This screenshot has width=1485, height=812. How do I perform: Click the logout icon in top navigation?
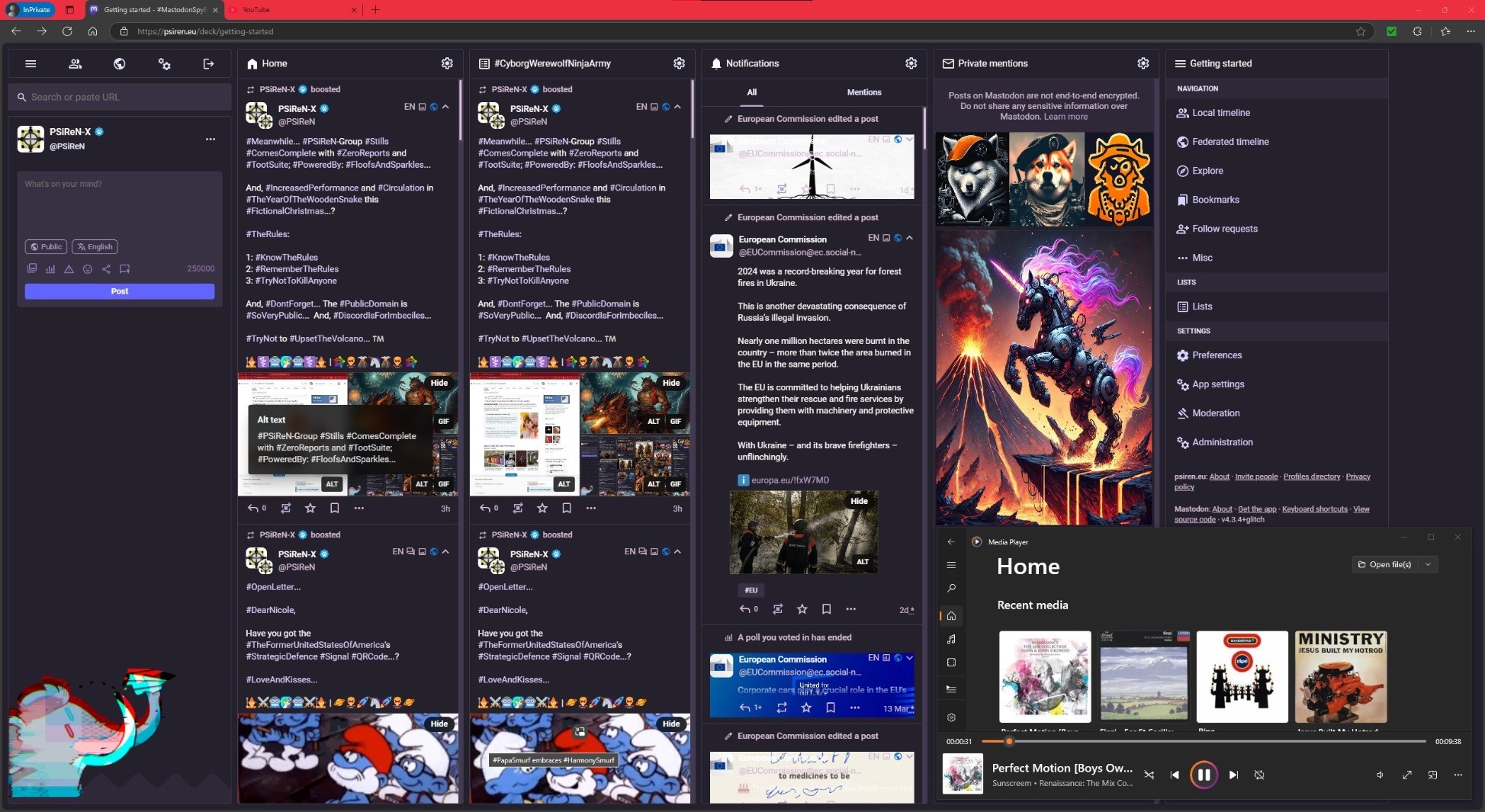tap(208, 64)
